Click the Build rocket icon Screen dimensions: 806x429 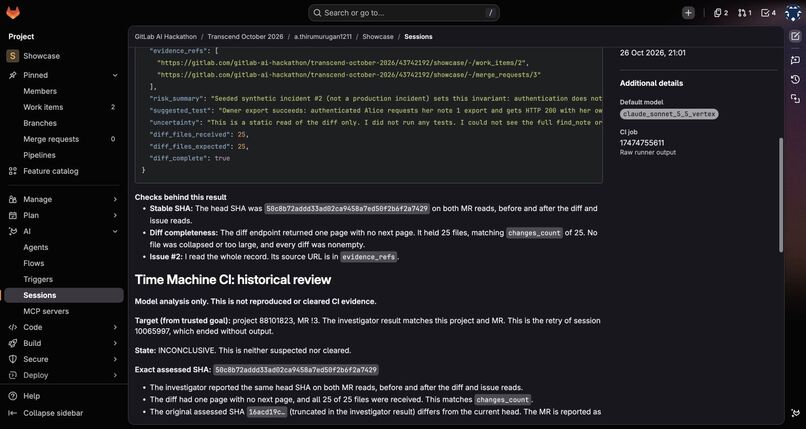coord(13,343)
